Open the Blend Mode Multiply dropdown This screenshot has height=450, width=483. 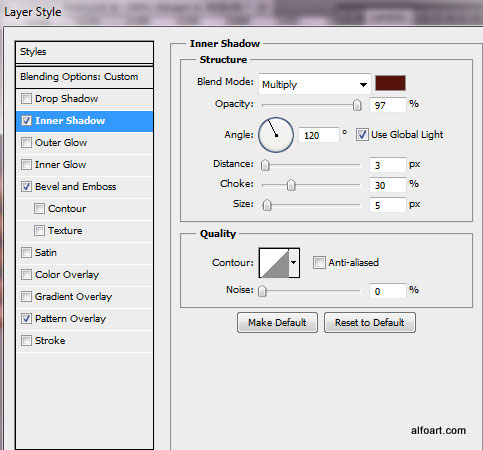[x=314, y=84]
